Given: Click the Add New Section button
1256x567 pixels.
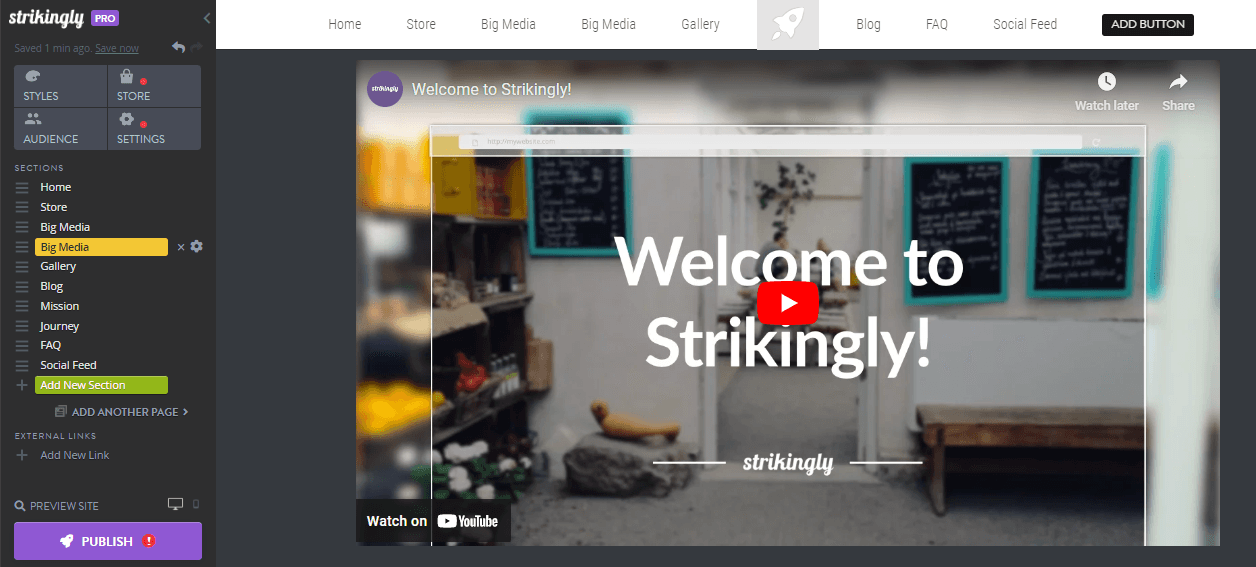Looking at the screenshot, I should [101, 385].
